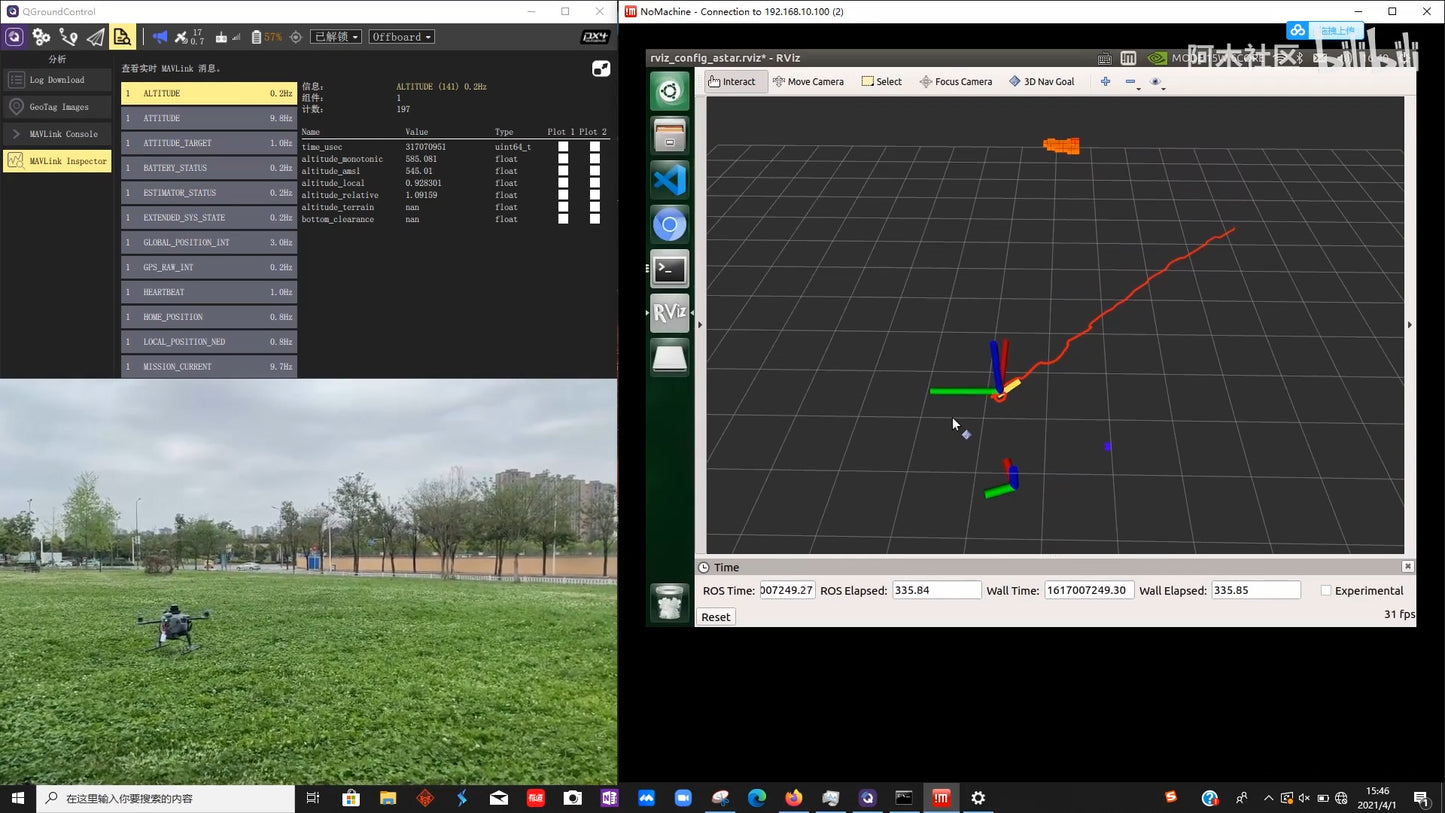
Task: Open the Offboard flight mode dropdown
Action: click(x=401, y=37)
